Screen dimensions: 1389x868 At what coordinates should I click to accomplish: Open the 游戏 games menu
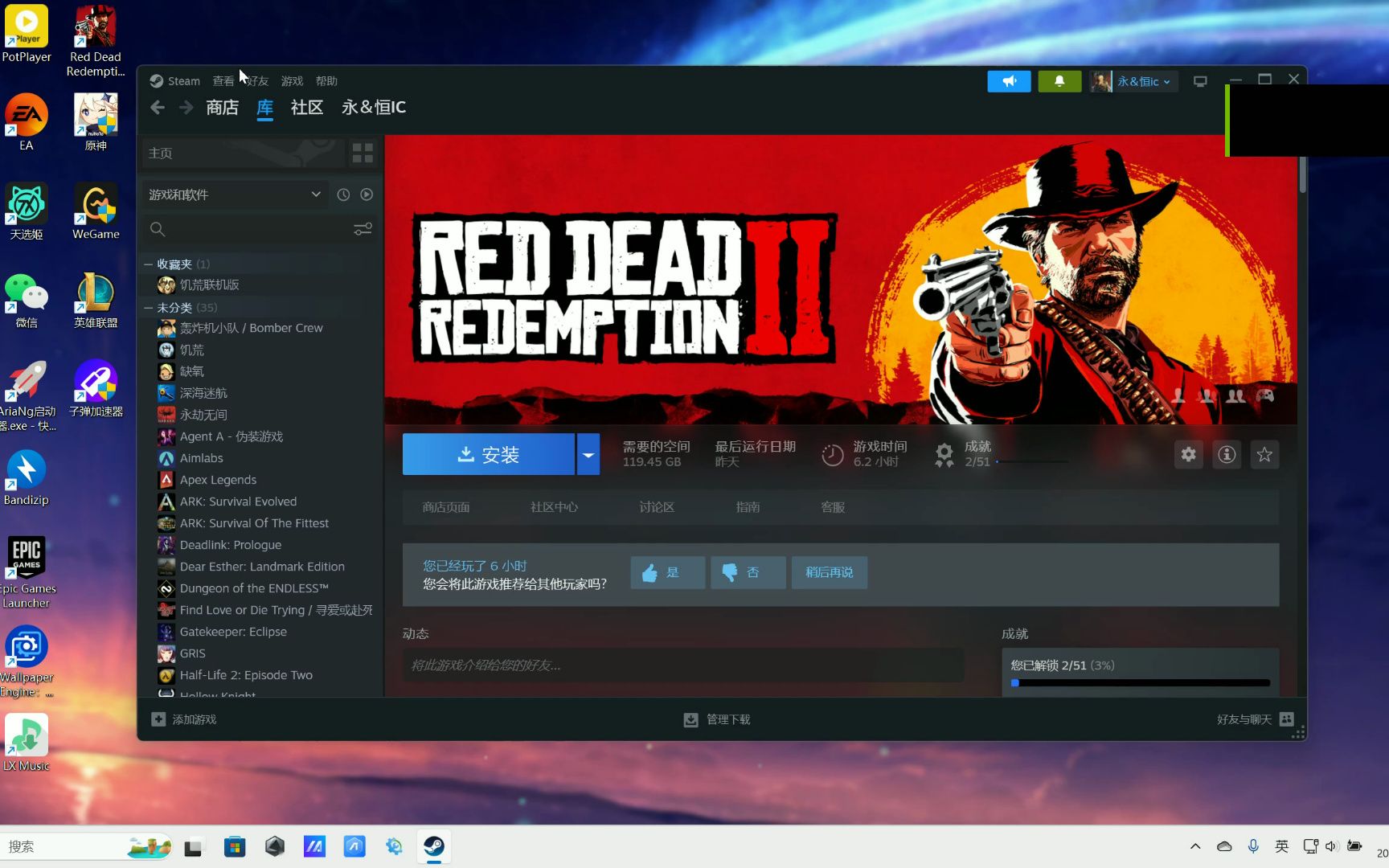click(292, 81)
